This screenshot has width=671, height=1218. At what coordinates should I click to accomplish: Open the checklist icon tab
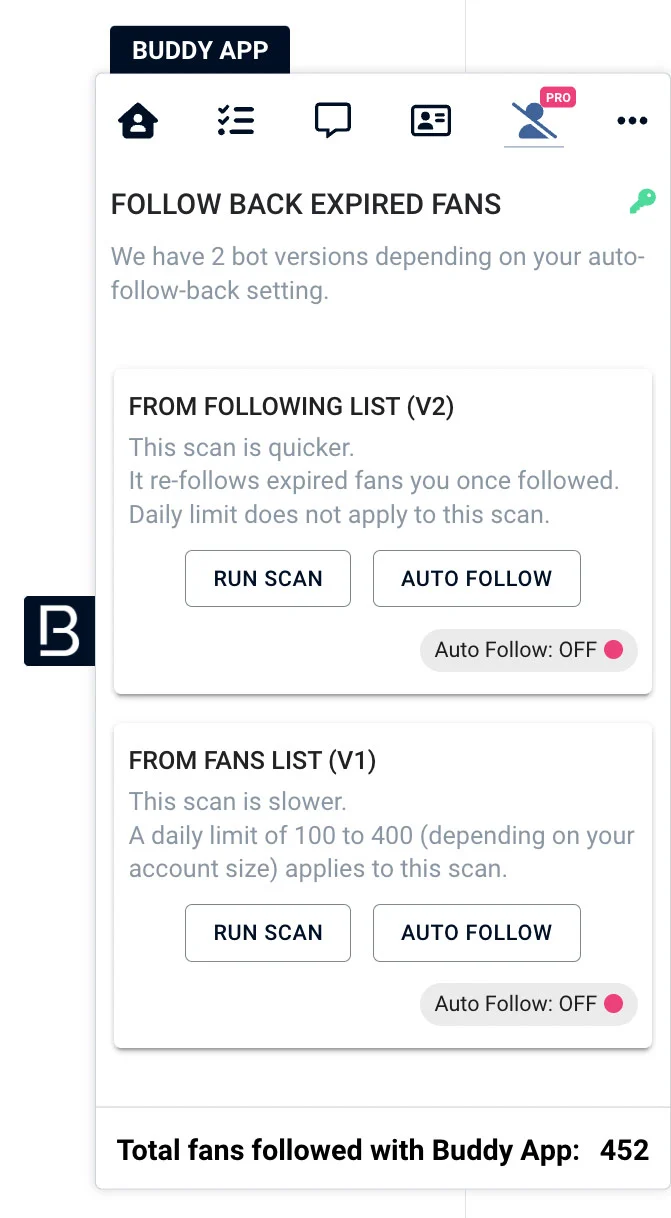point(236,121)
